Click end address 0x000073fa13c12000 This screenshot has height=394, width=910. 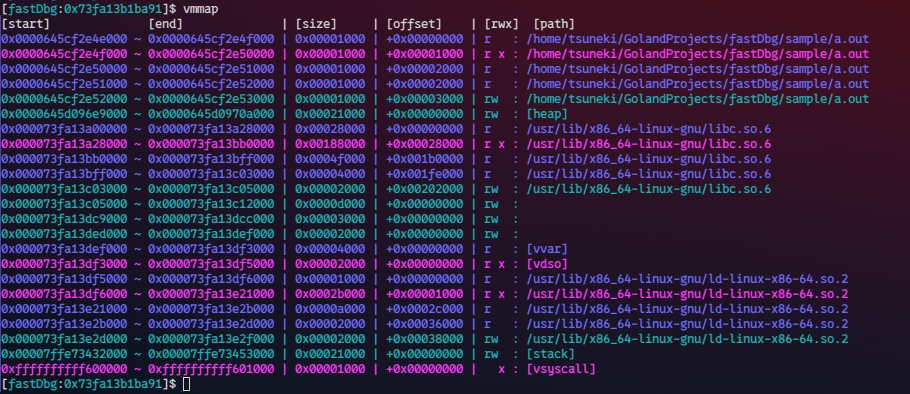point(211,204)
